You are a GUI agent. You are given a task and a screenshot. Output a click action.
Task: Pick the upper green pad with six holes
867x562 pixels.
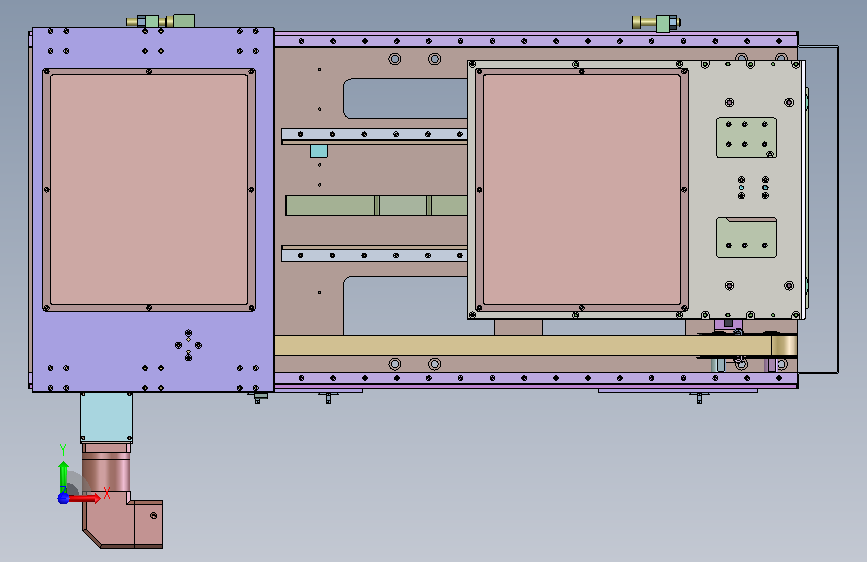(x=746, y=137)
